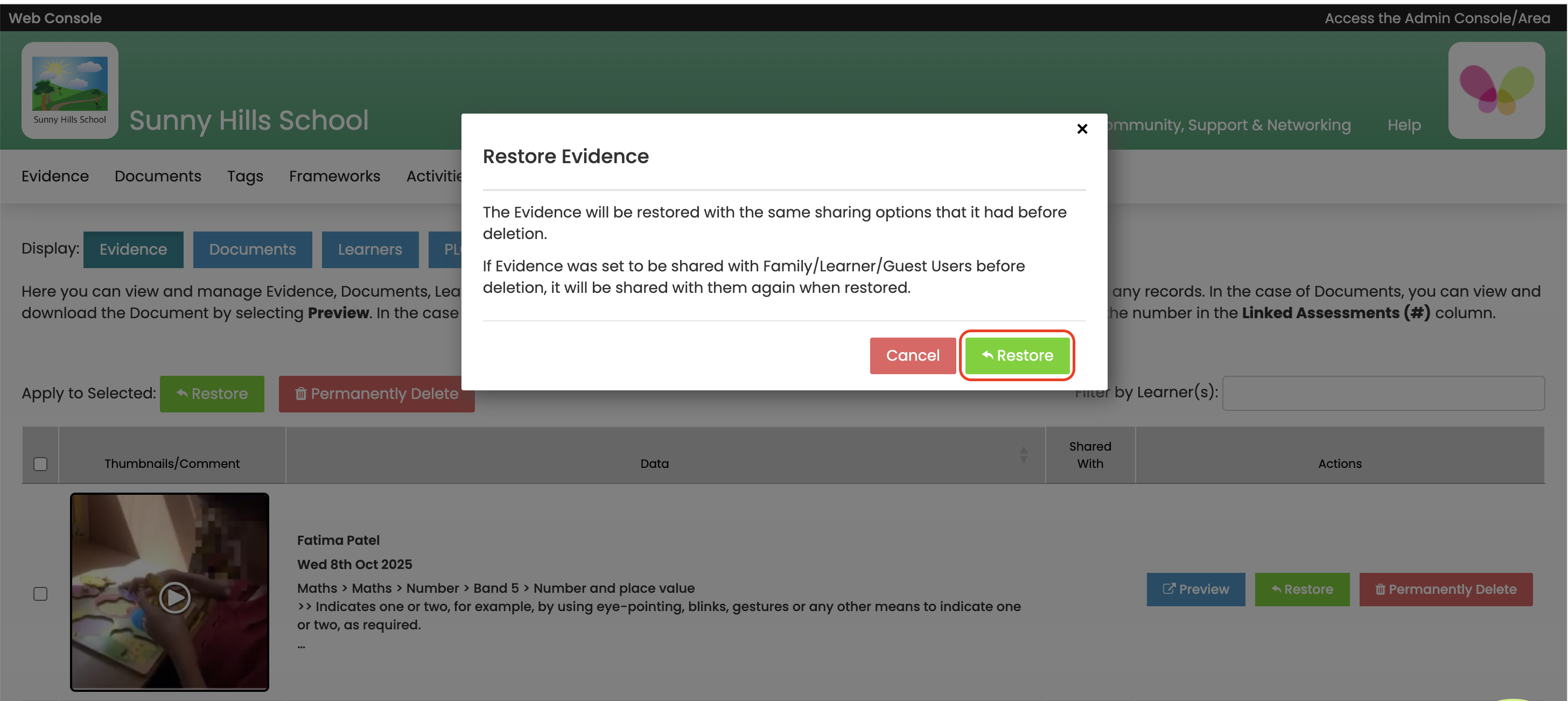
Task: Switch display to Documents
Action: [x=252, y=249]
